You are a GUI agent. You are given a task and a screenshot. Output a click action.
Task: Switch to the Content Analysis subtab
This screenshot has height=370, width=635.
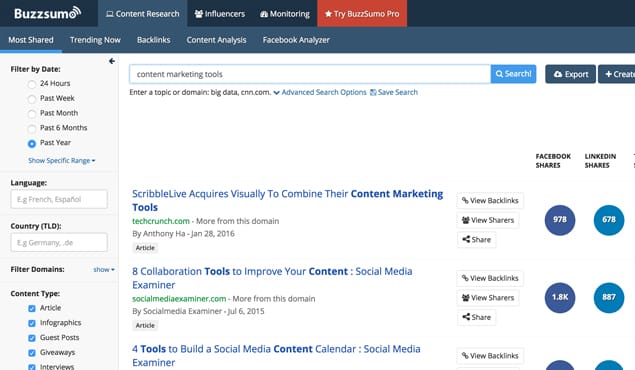coord(216,40)
